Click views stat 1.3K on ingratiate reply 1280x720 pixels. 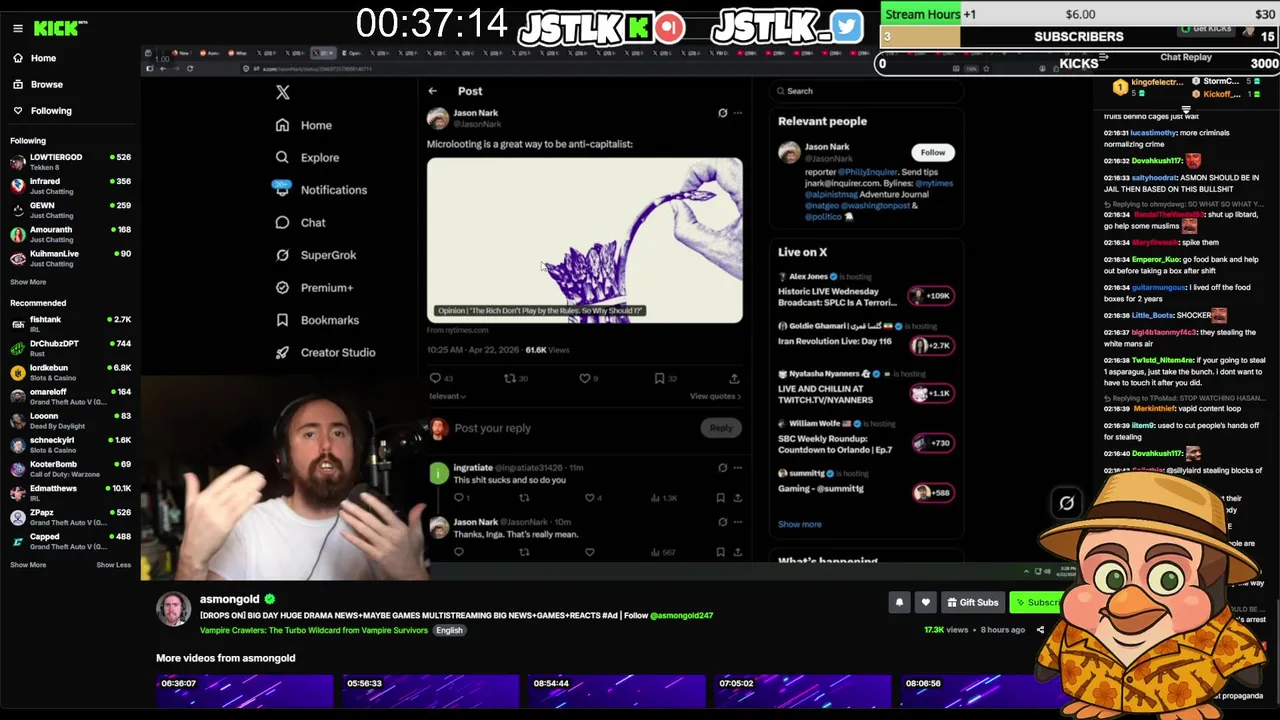(666, 497)
